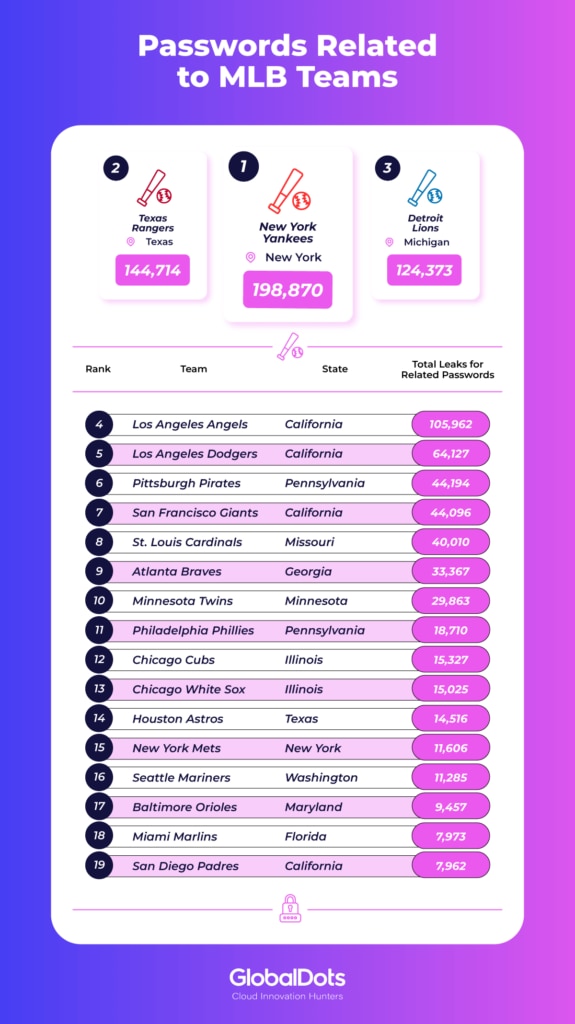Click the 7,973 Miami Marlins value pill

point(450,836)
